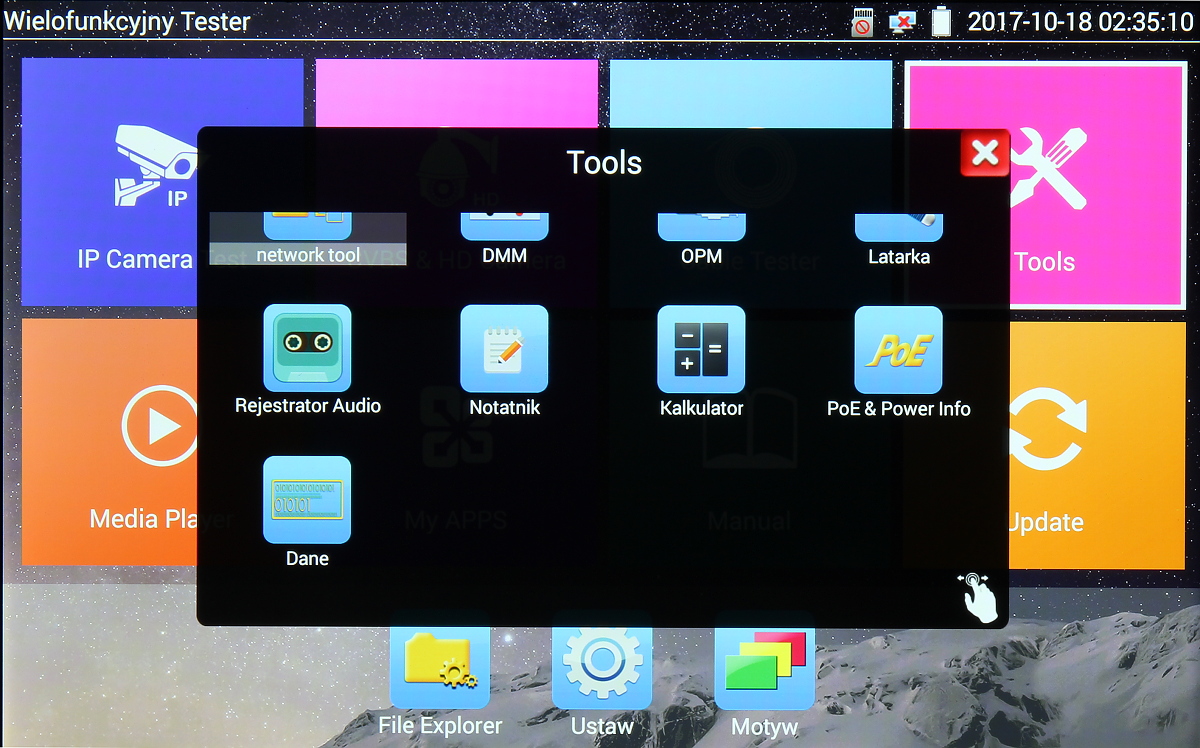Screen dimensions: 1200x748
Task: Turn on the Latarka flashlight tool
Action: (x=898, y=239)
